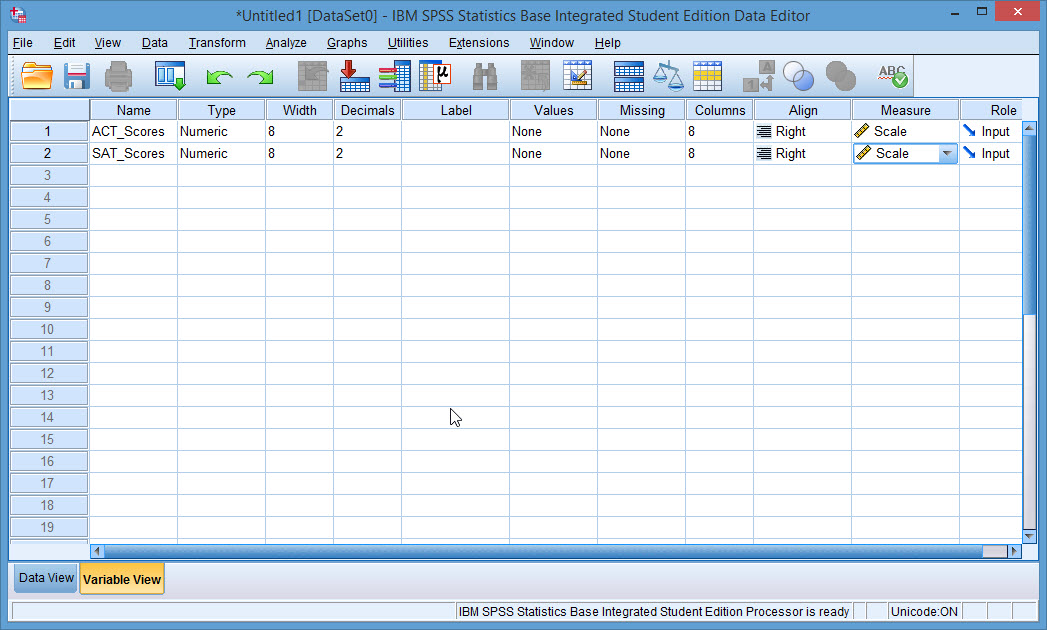Screen dimensions: 1047x630
Task: Click vertical scrollbar up arrow
Action: [1029, 128]
